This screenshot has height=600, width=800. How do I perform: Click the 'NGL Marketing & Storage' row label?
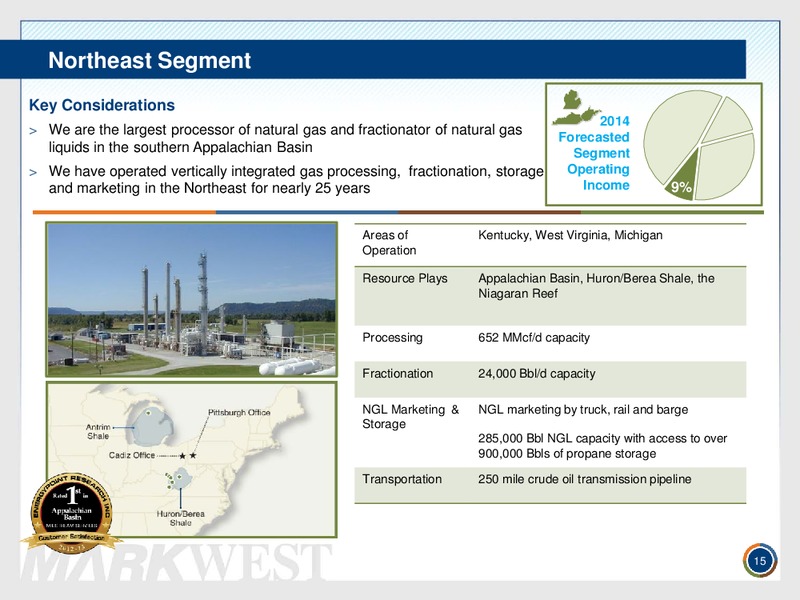pyautogui.click(x=411, y=417)
